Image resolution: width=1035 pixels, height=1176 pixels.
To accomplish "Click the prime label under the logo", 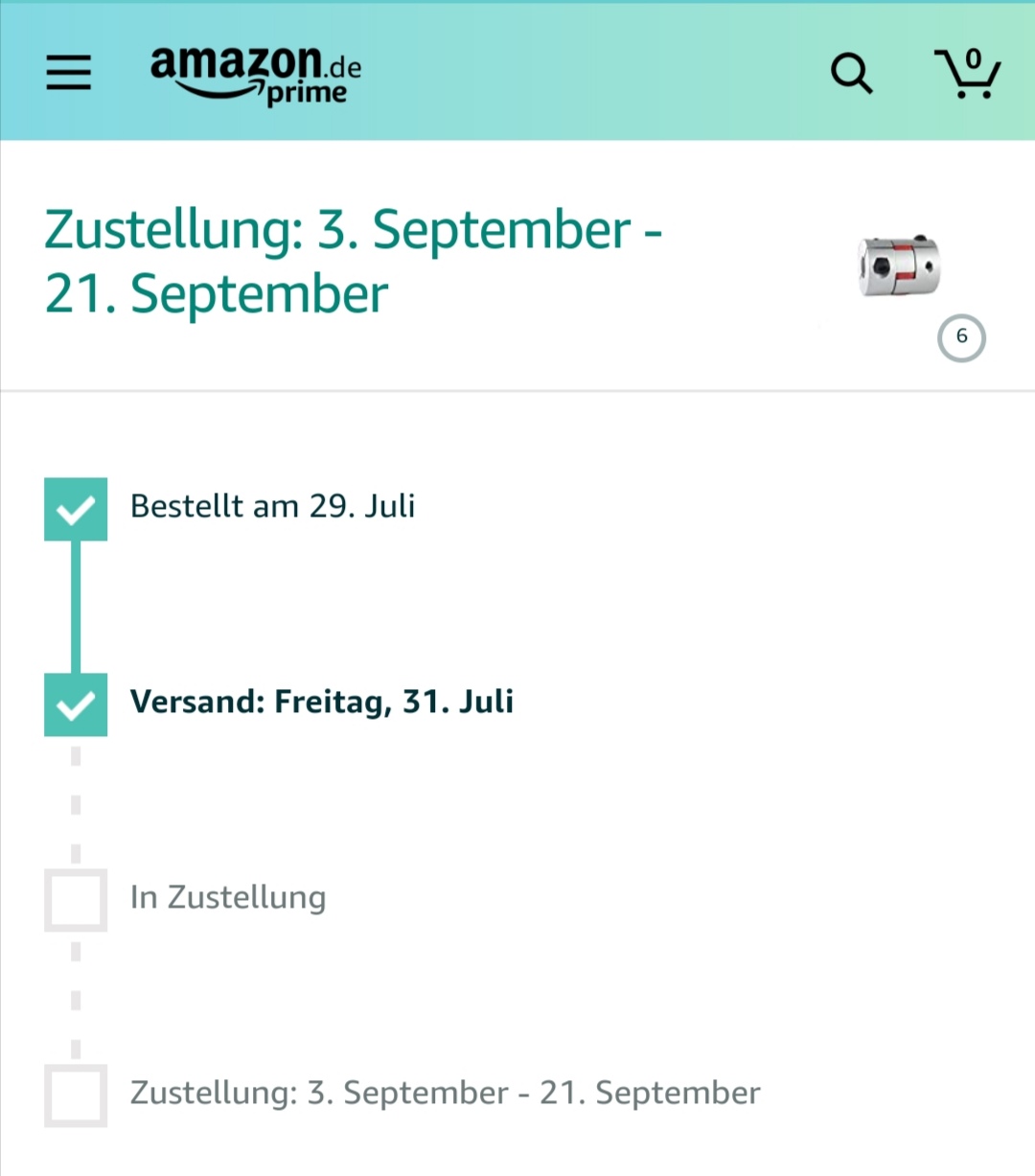I will (307, 94).
